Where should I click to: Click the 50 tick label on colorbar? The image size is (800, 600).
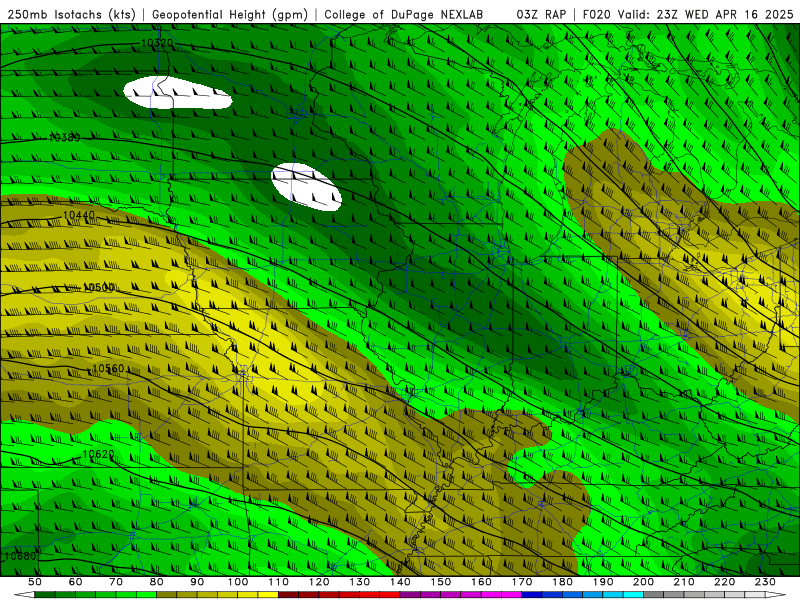[x=35, y=582]
